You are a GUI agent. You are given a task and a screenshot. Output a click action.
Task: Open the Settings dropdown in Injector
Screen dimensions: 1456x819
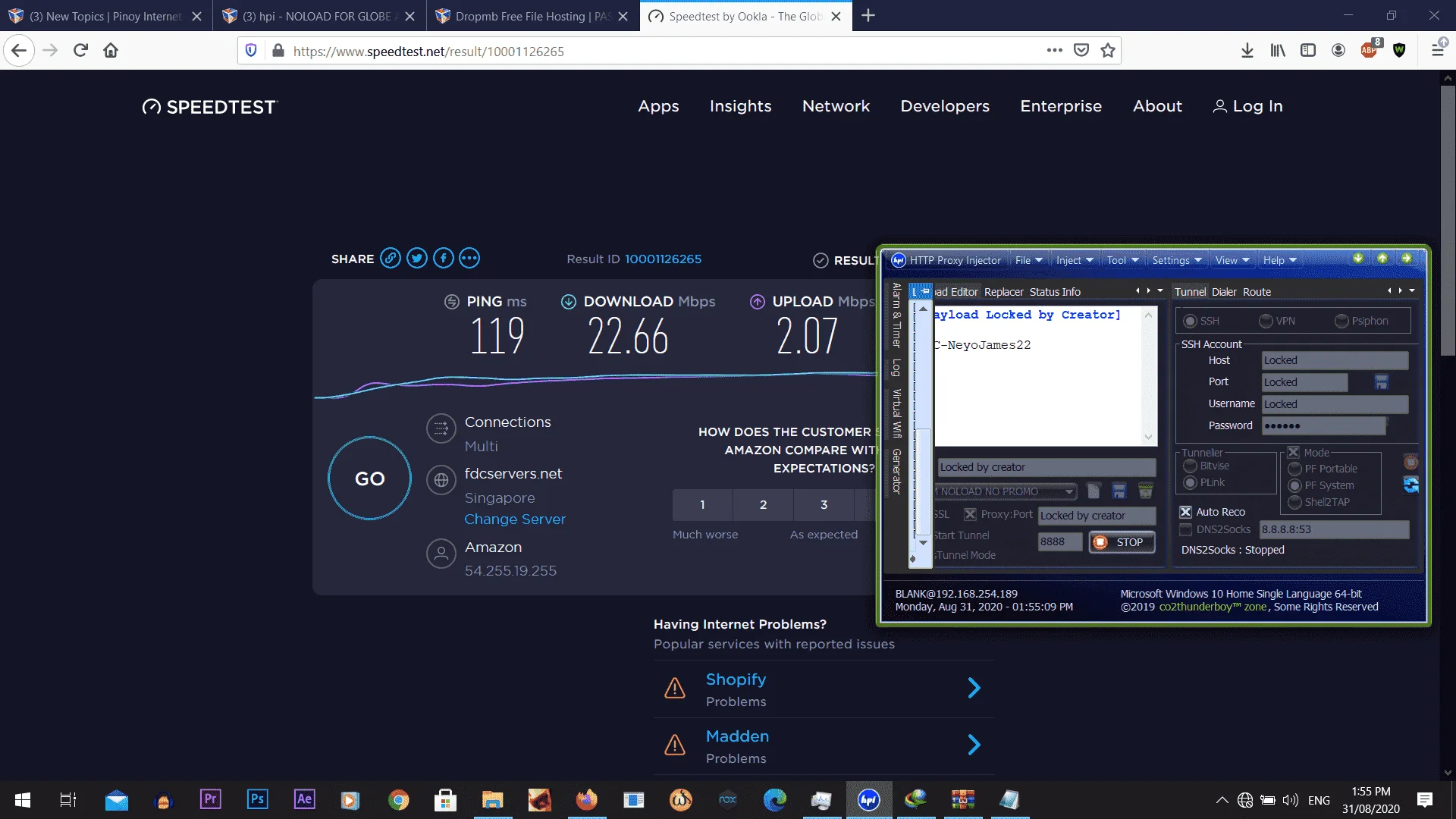[1177, 261]
